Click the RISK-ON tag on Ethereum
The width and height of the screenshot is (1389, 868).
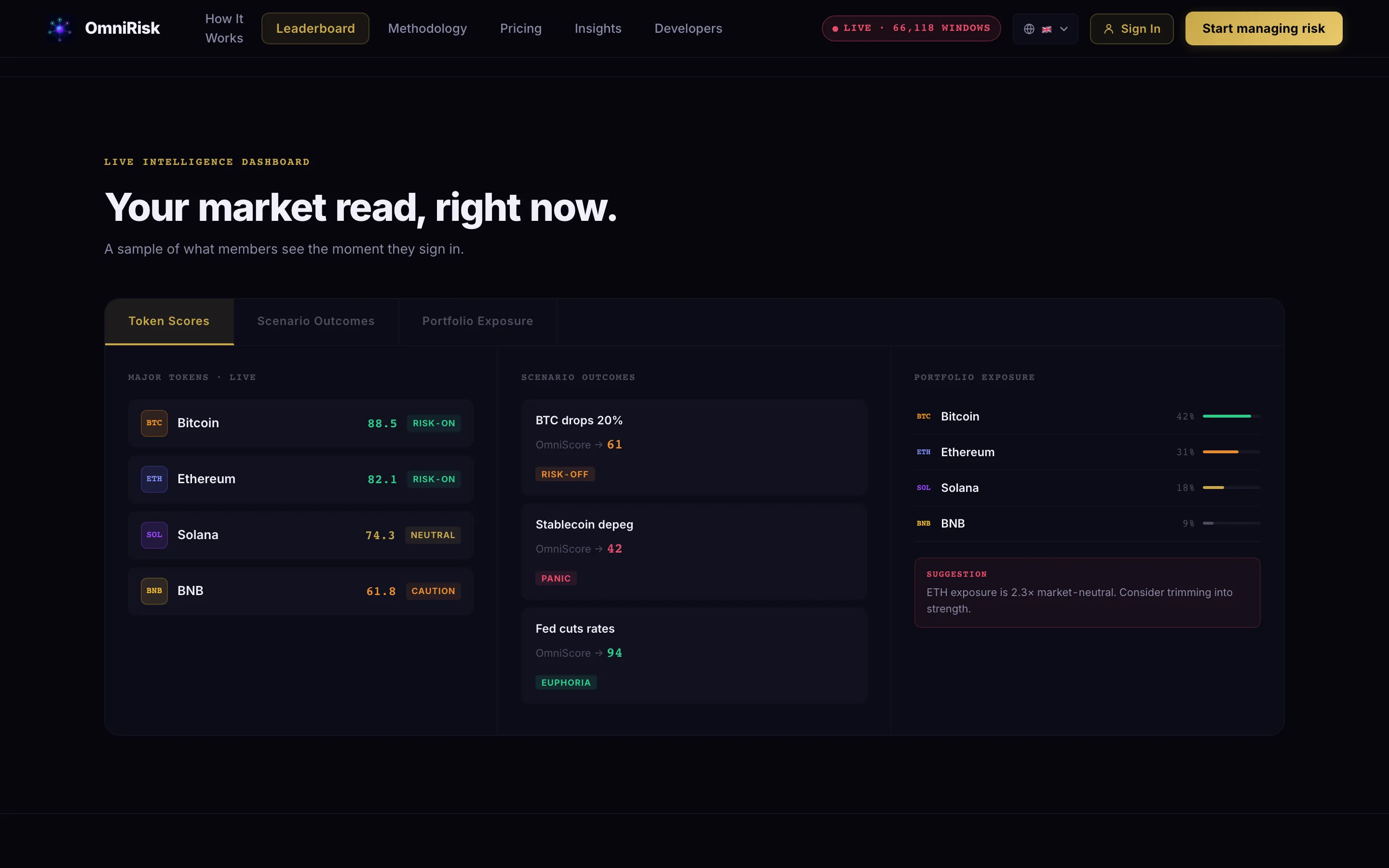434,479
